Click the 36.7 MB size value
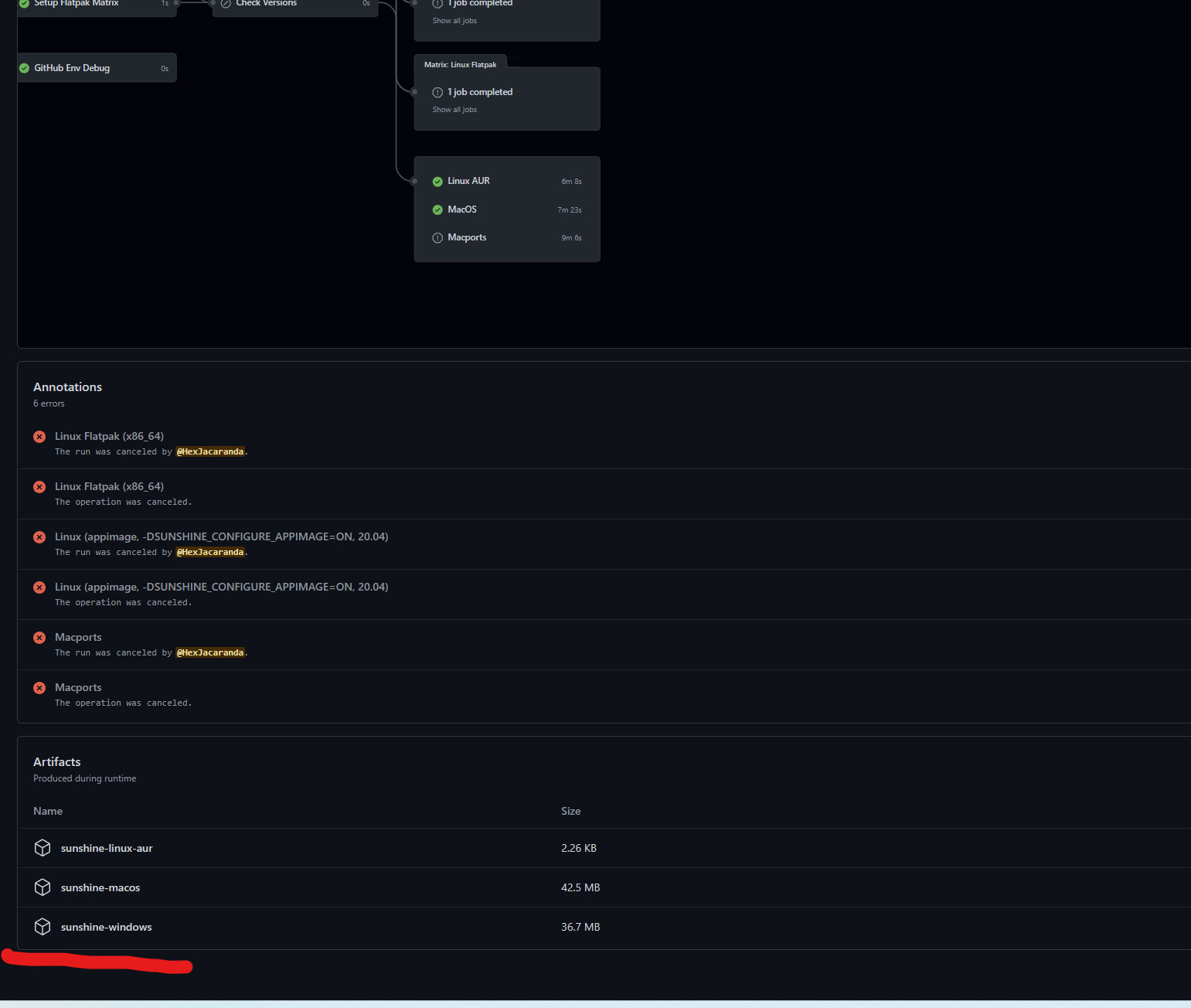This screenshot has height=1008, width=1191. [x=580, y=927]
